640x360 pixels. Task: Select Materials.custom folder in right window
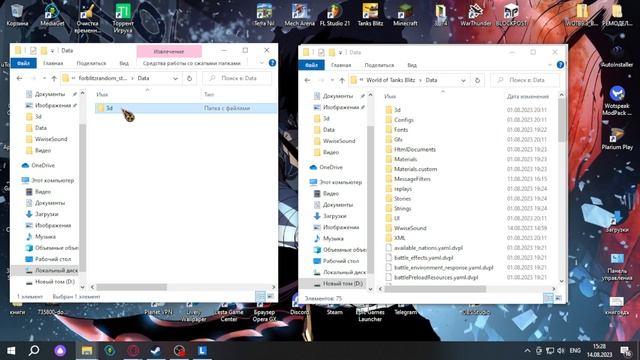[415, 169]
